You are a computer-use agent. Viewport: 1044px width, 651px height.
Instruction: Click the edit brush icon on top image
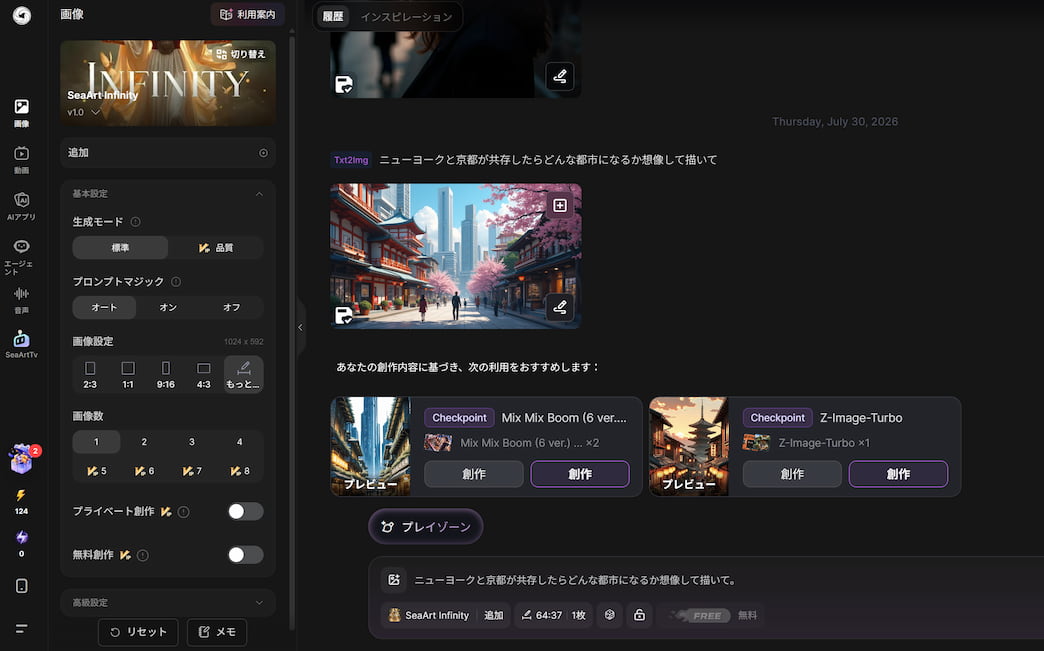coord(560,76)
